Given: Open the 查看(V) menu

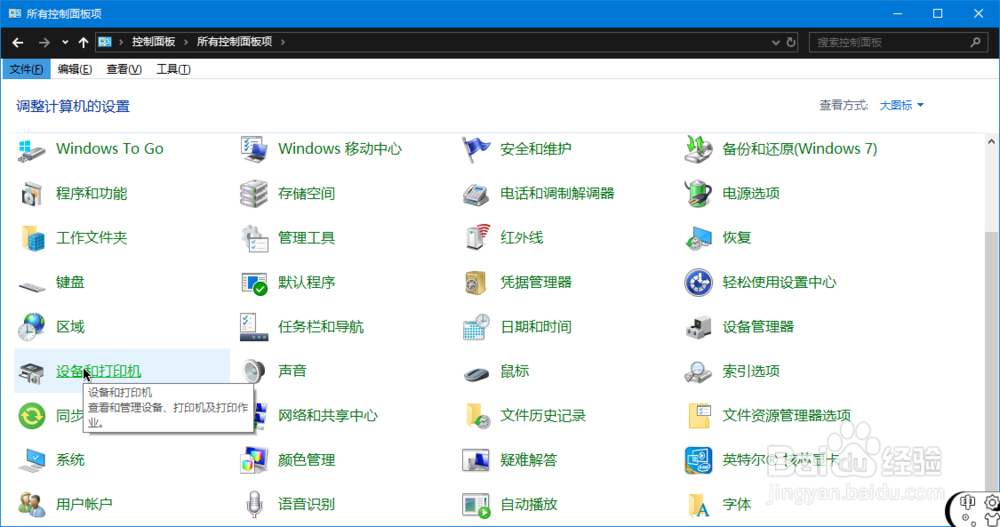Looking at the screenshot, I should pos(124,69).
